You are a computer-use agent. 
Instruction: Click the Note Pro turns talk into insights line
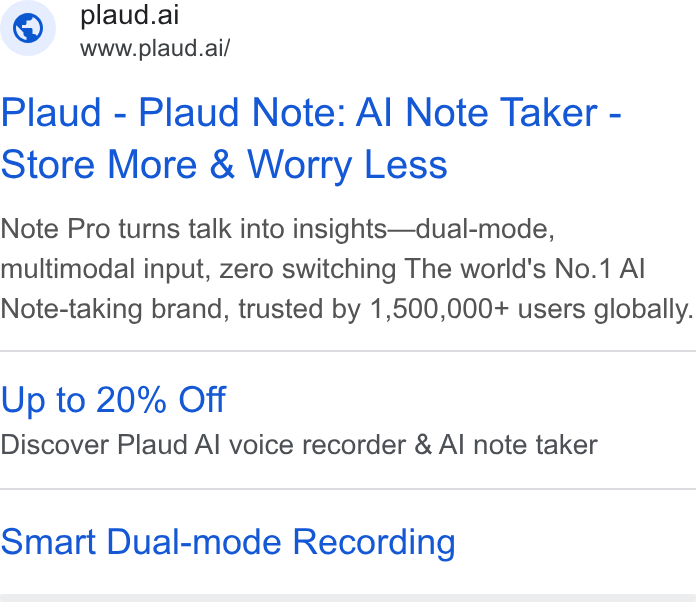(x=278, y=230)
